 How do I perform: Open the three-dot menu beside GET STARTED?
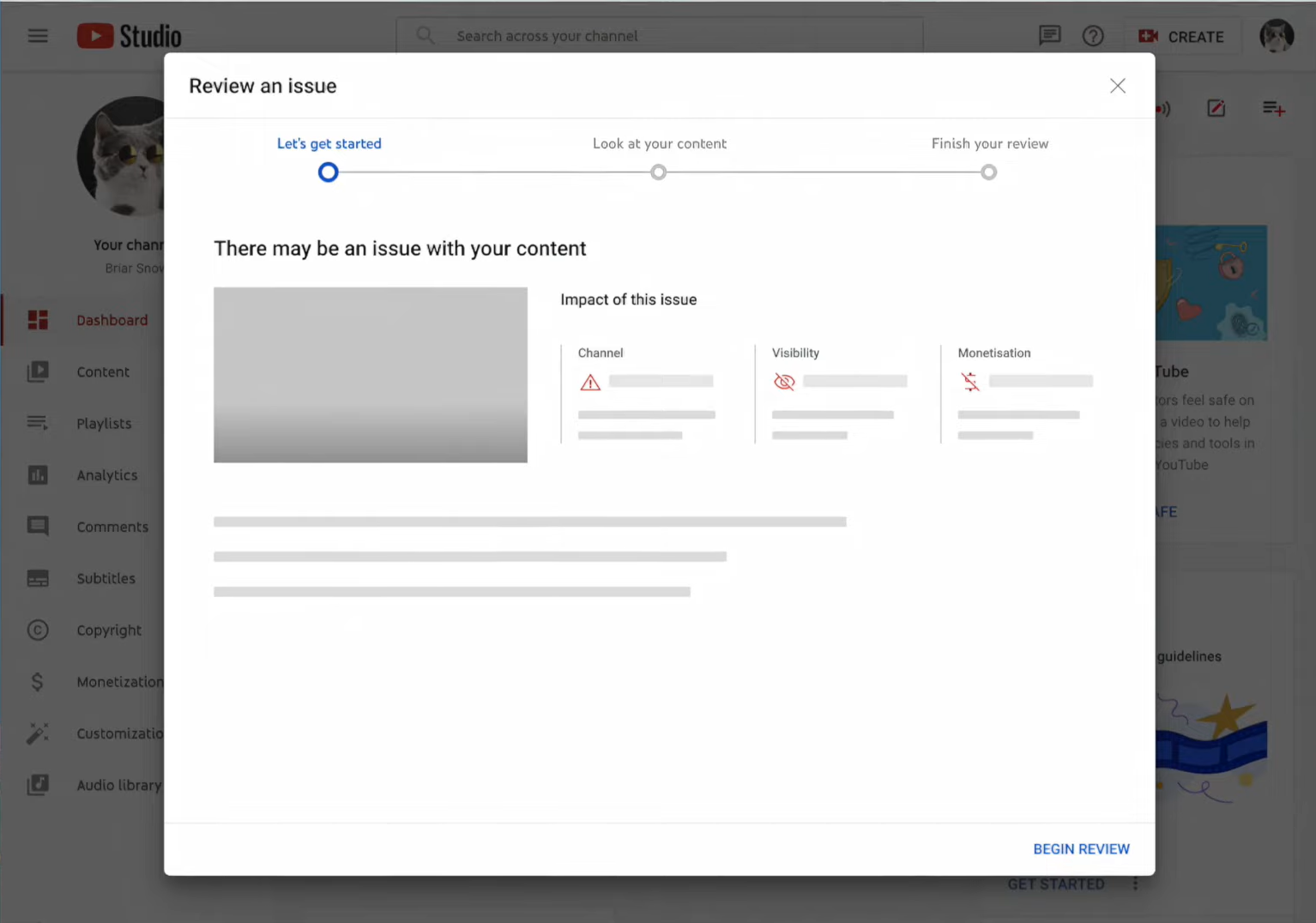(1135, 884)
